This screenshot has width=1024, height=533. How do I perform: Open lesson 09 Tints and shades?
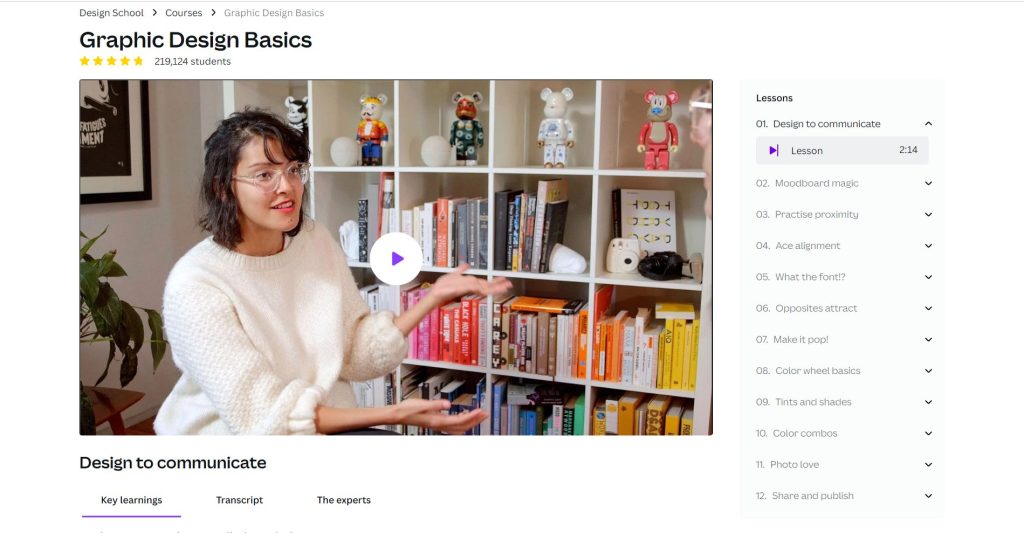coord(844,402)
